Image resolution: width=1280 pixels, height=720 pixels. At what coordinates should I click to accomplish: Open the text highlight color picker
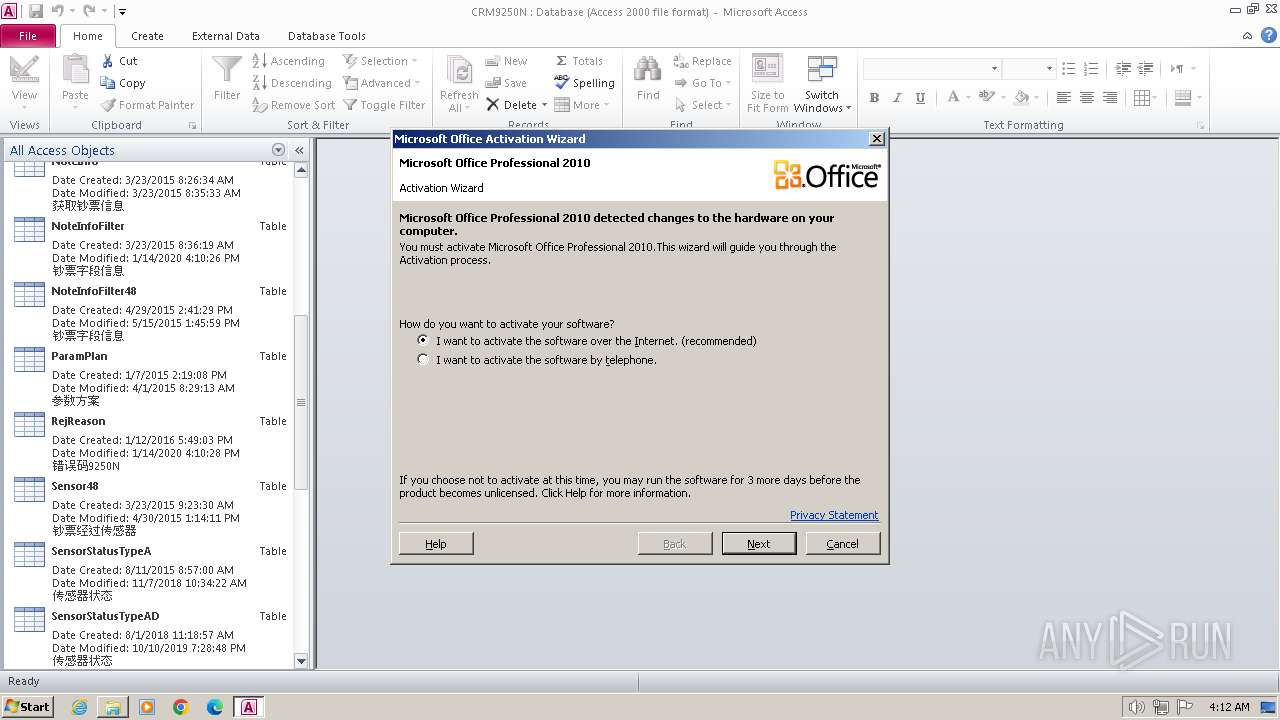pos(989,98)
